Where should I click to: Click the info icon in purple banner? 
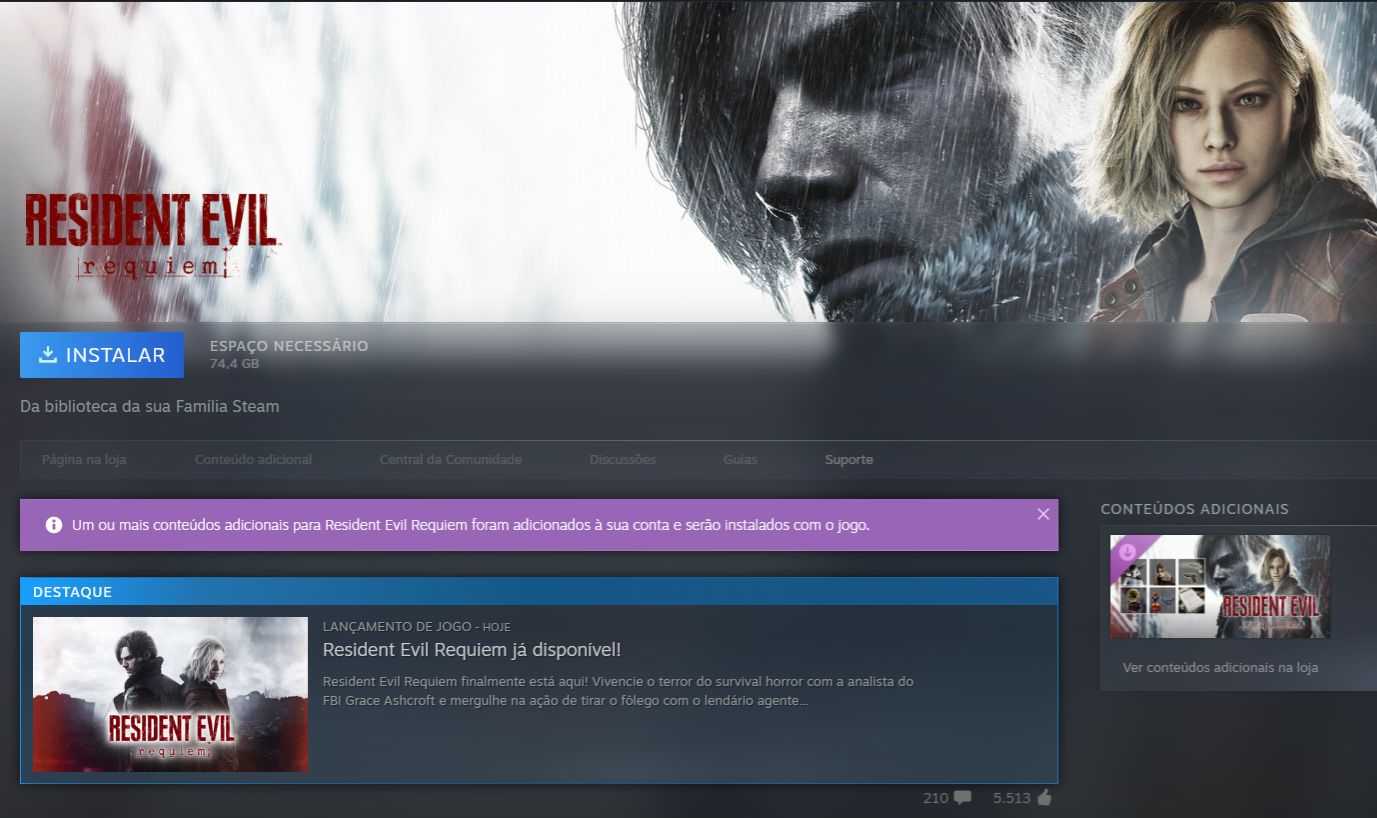coord(53,525)
